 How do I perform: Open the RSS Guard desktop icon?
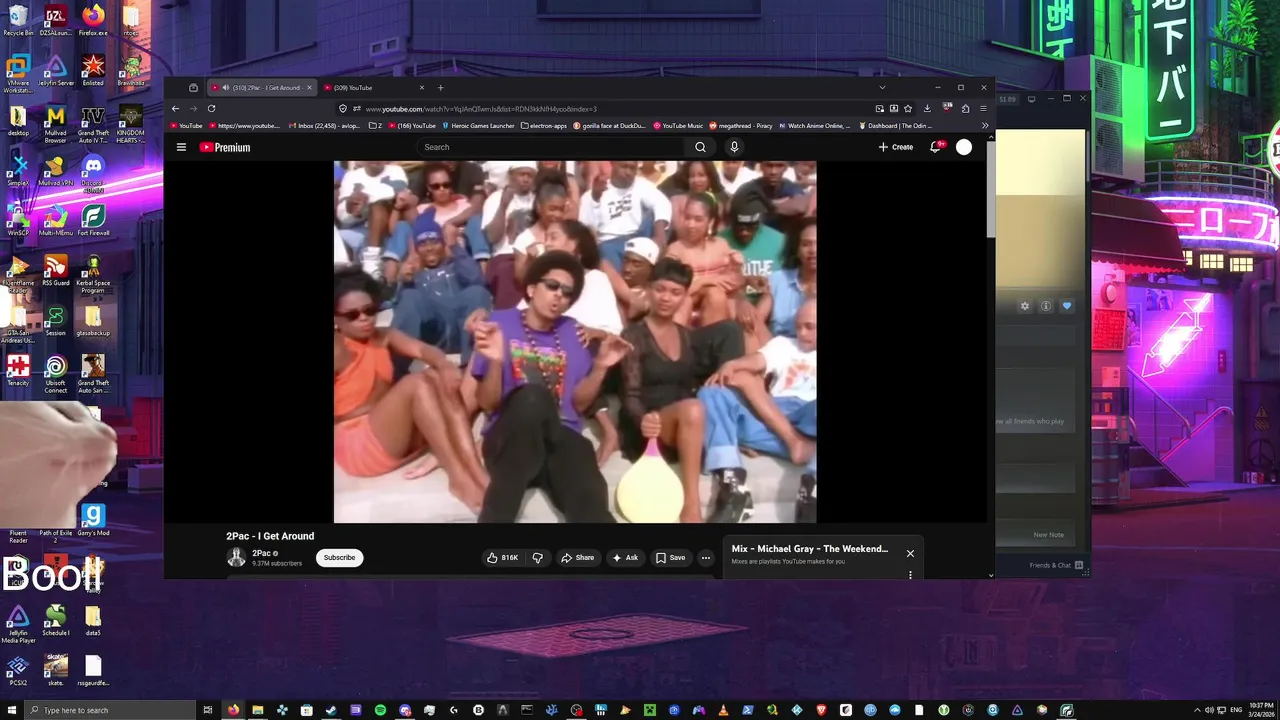[56, 269]
